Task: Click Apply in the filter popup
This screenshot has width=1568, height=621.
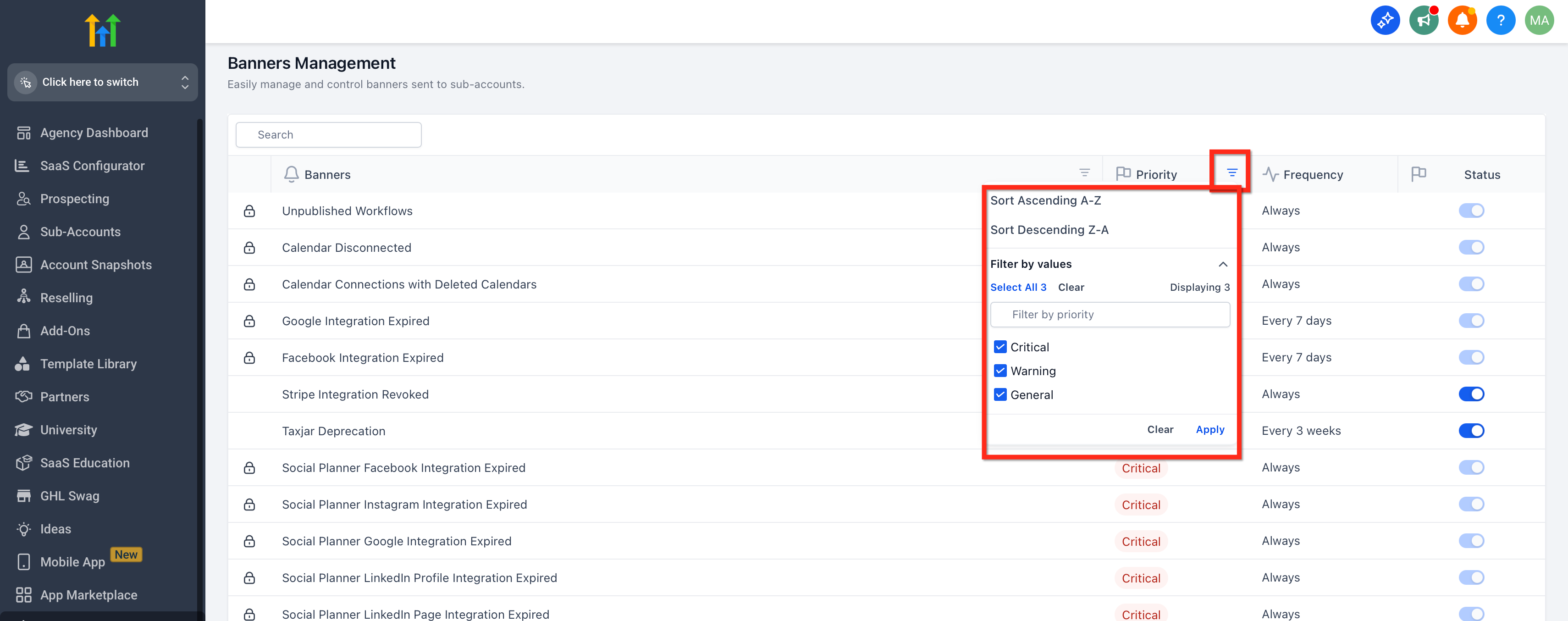Action: point(1209,429)
